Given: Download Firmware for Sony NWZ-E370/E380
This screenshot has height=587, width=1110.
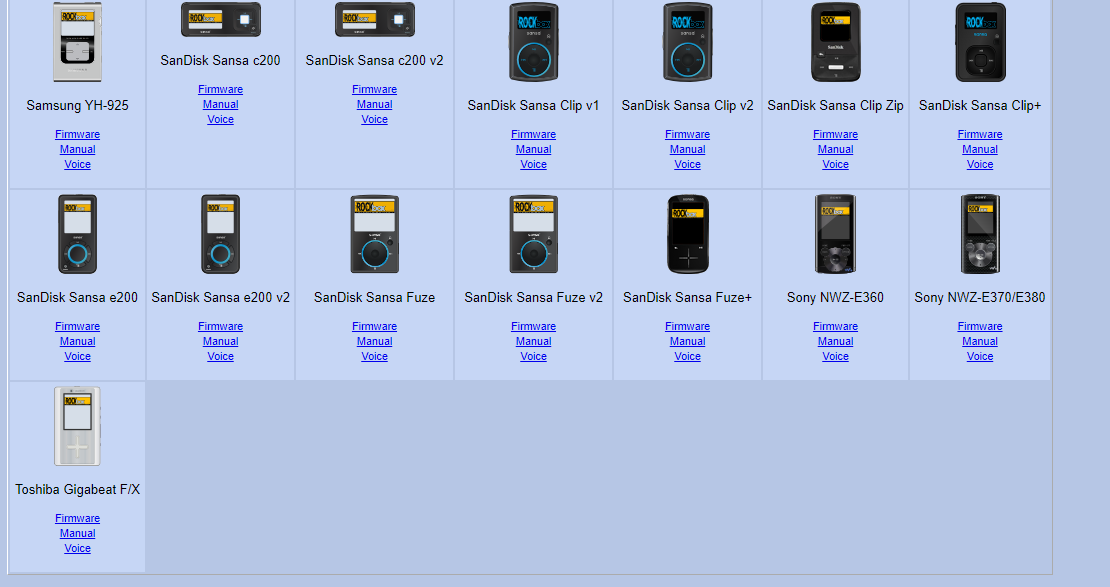Looking at the screenshot, I should [980, 326].
